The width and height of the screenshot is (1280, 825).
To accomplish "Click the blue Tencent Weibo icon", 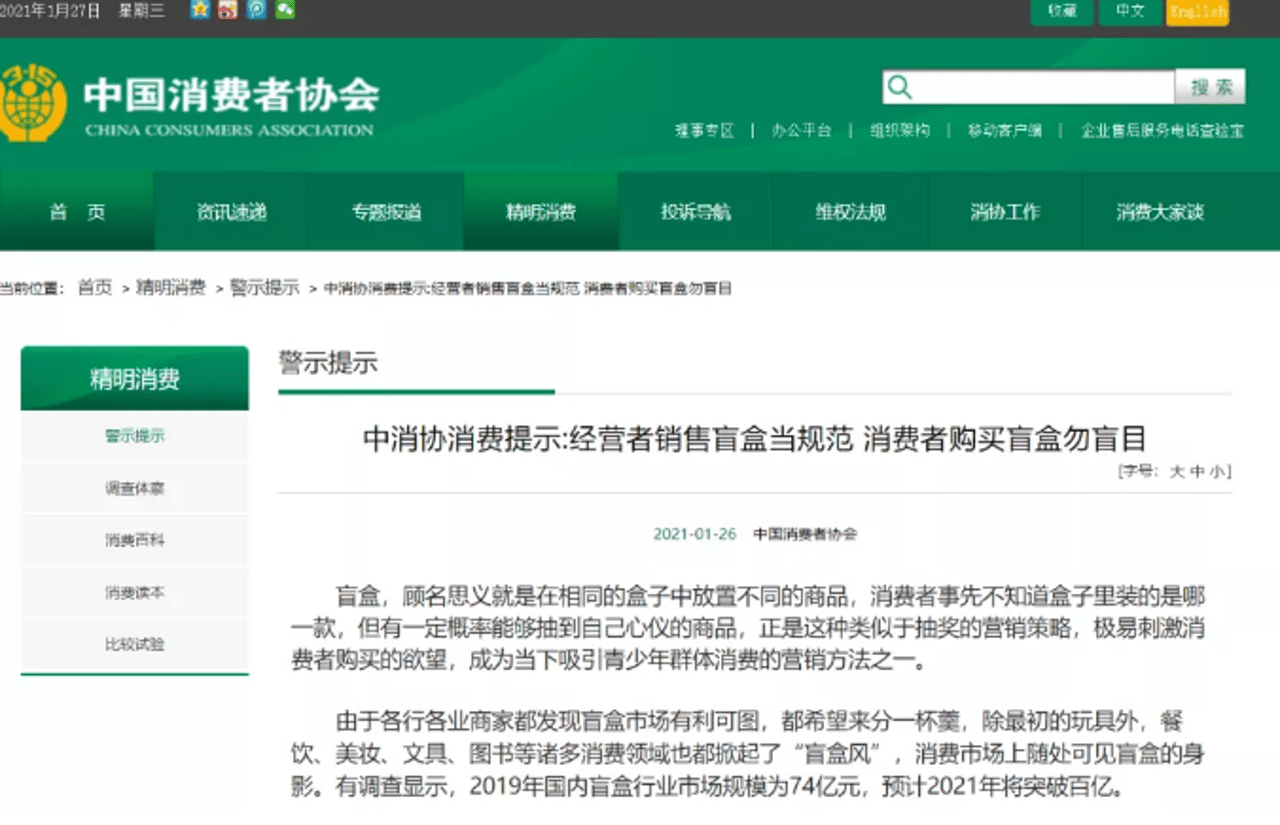I will (x=257, y=10).
